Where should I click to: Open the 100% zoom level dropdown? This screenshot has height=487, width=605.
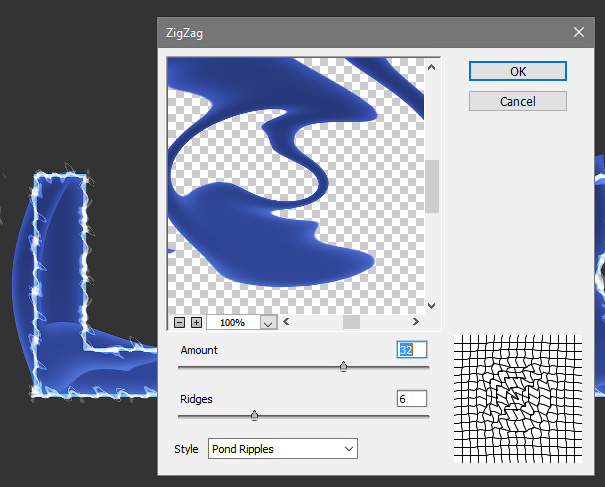268,323
